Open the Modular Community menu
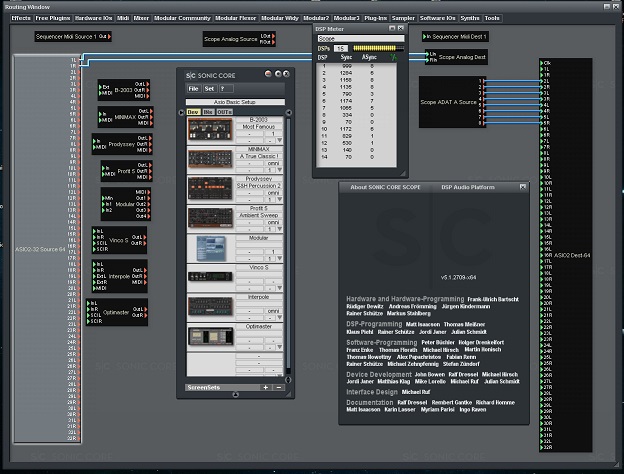 [x=182, y=18]
